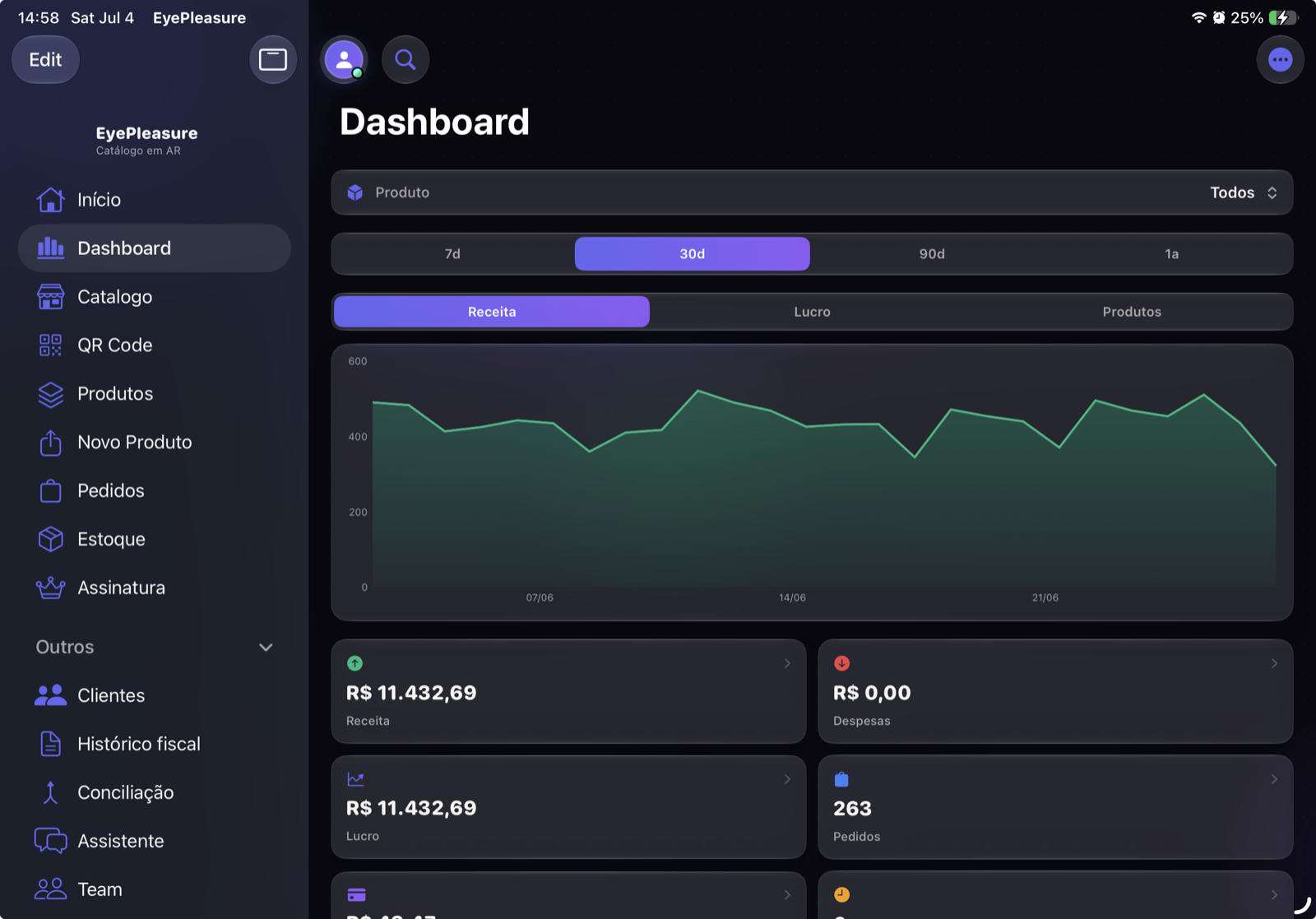Viewport: 1316px width, 919px height.
Task: Click the R$ 0,00 Despesas value
Action: (x=872, y=693)
